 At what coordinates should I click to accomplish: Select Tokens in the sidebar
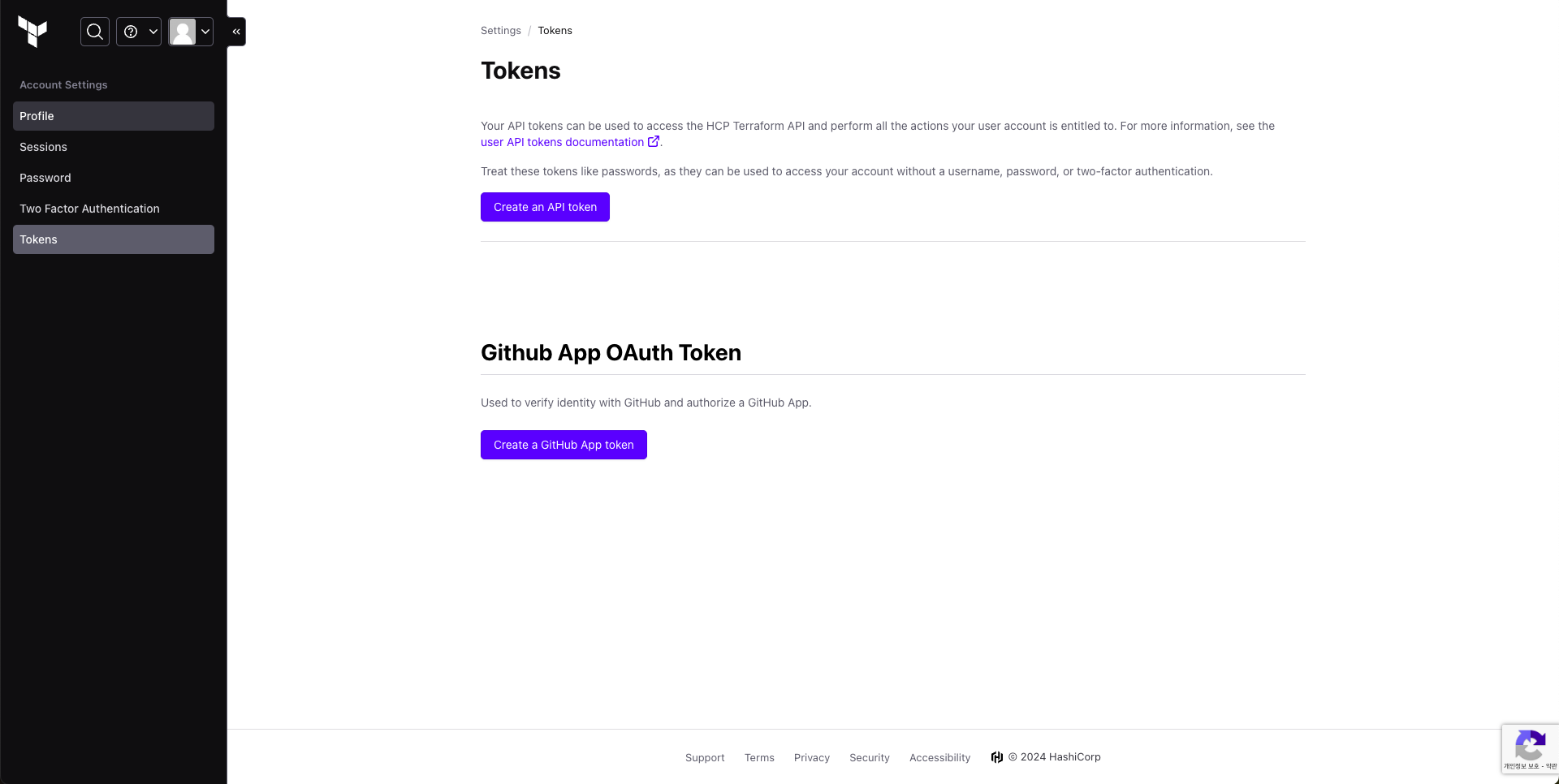tap(114, 239)
